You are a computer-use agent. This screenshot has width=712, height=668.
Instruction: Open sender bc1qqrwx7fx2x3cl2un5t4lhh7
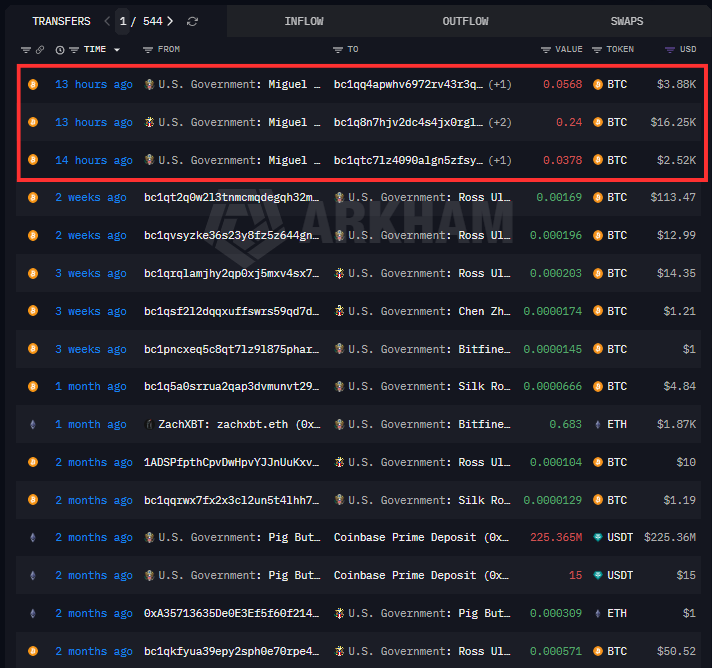point(232,500)
